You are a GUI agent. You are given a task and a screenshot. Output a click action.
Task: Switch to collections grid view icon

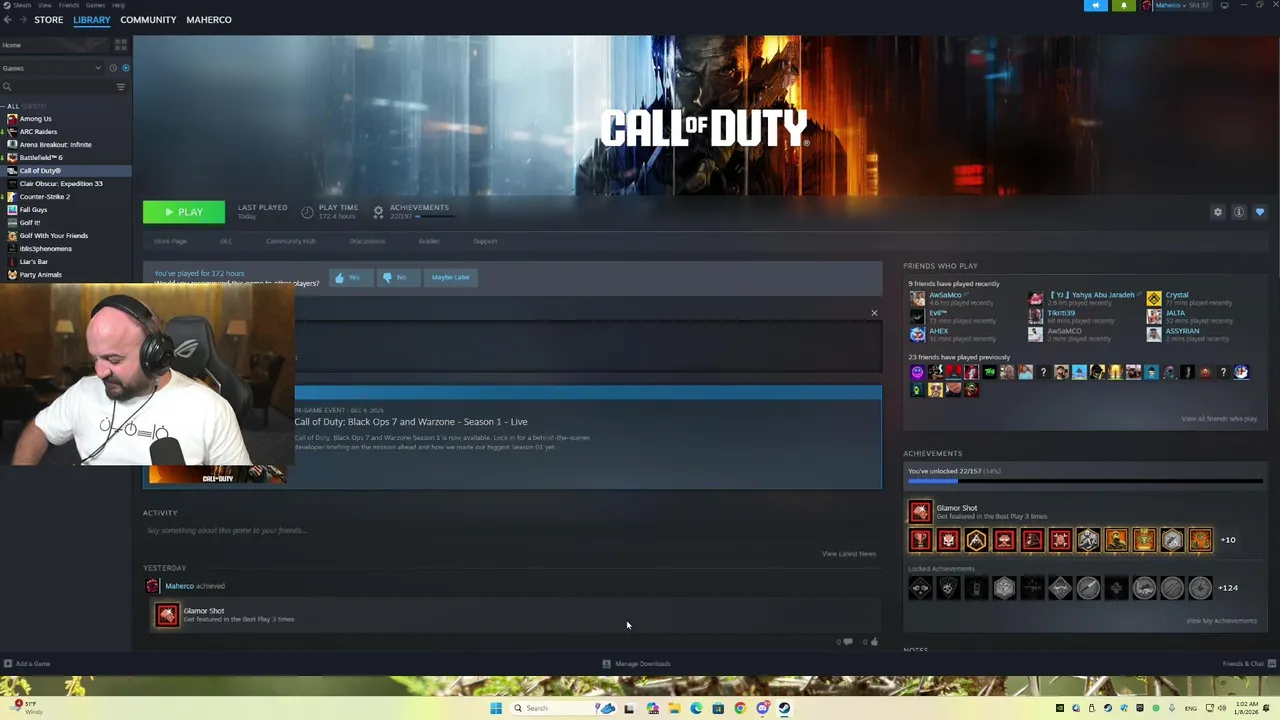[121, 45]
